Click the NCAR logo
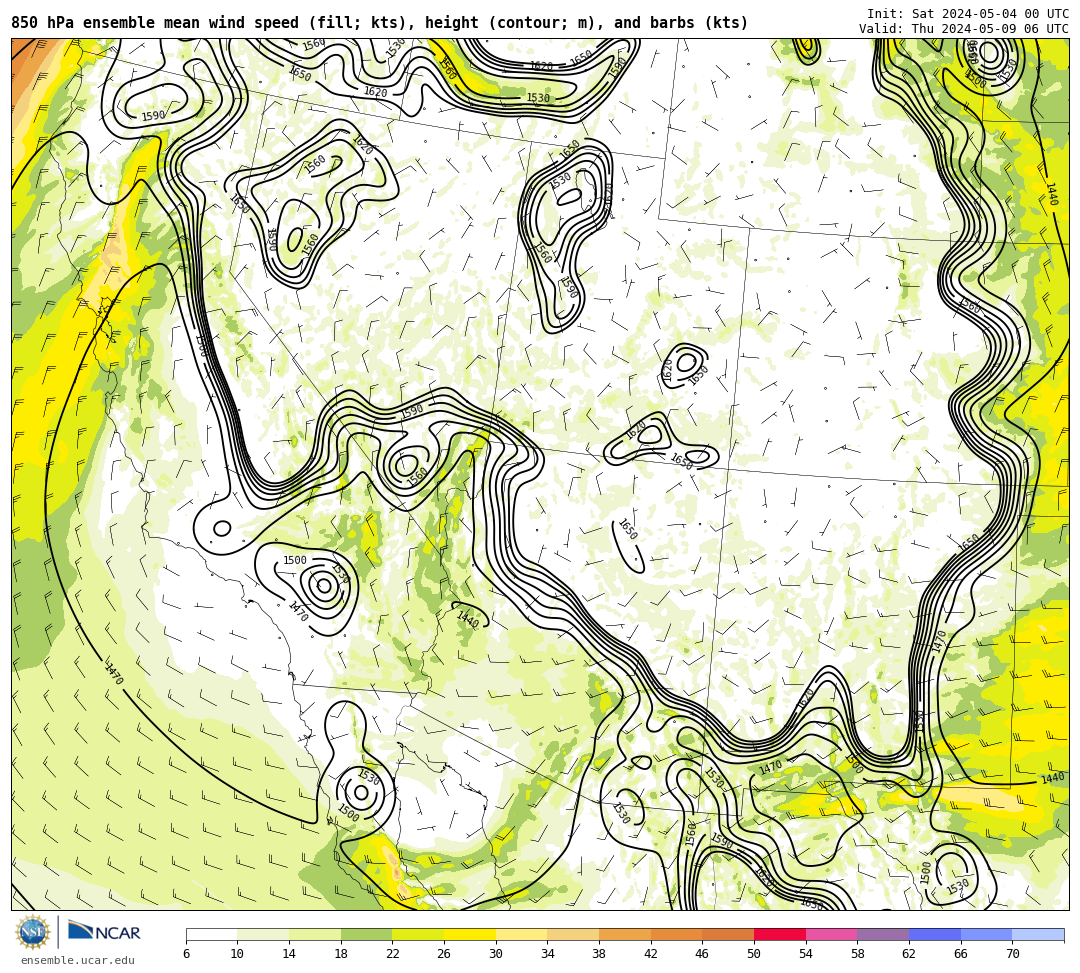The width and height of the screenshot is (1080, 973). pos(104,932)
